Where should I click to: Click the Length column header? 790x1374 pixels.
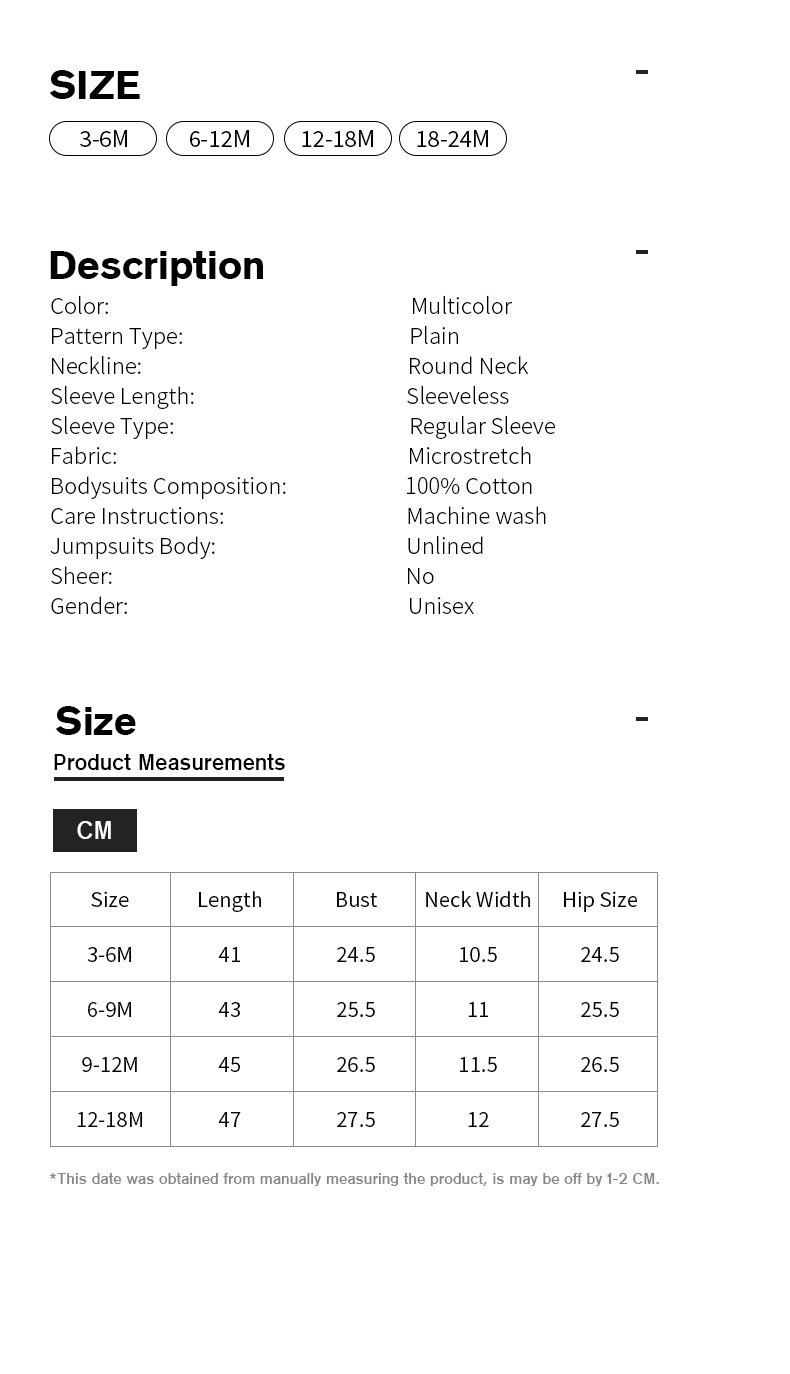point(230,900)
